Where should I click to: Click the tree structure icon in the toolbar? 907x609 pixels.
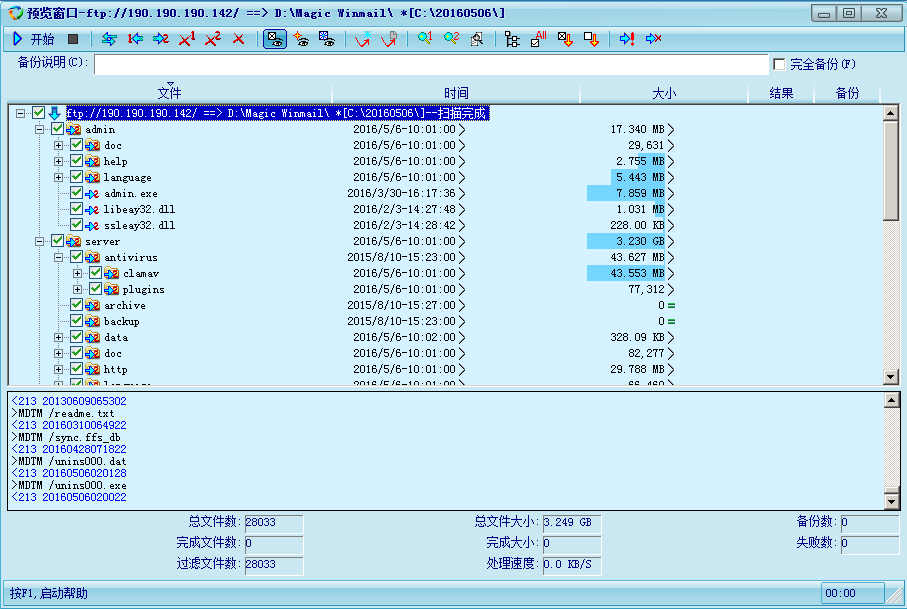(512, 39)
